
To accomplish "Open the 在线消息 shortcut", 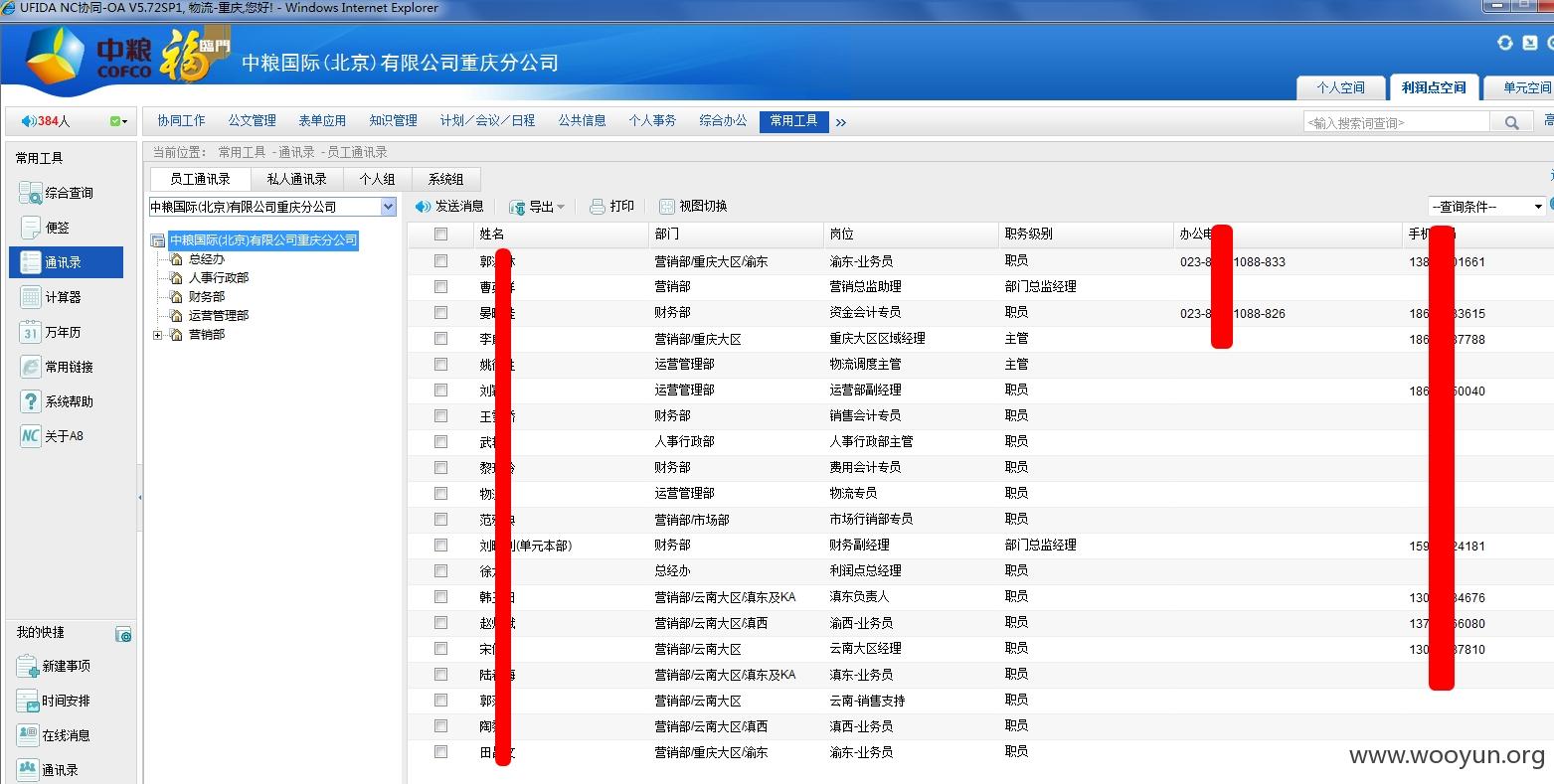I will tap(55, 735).
